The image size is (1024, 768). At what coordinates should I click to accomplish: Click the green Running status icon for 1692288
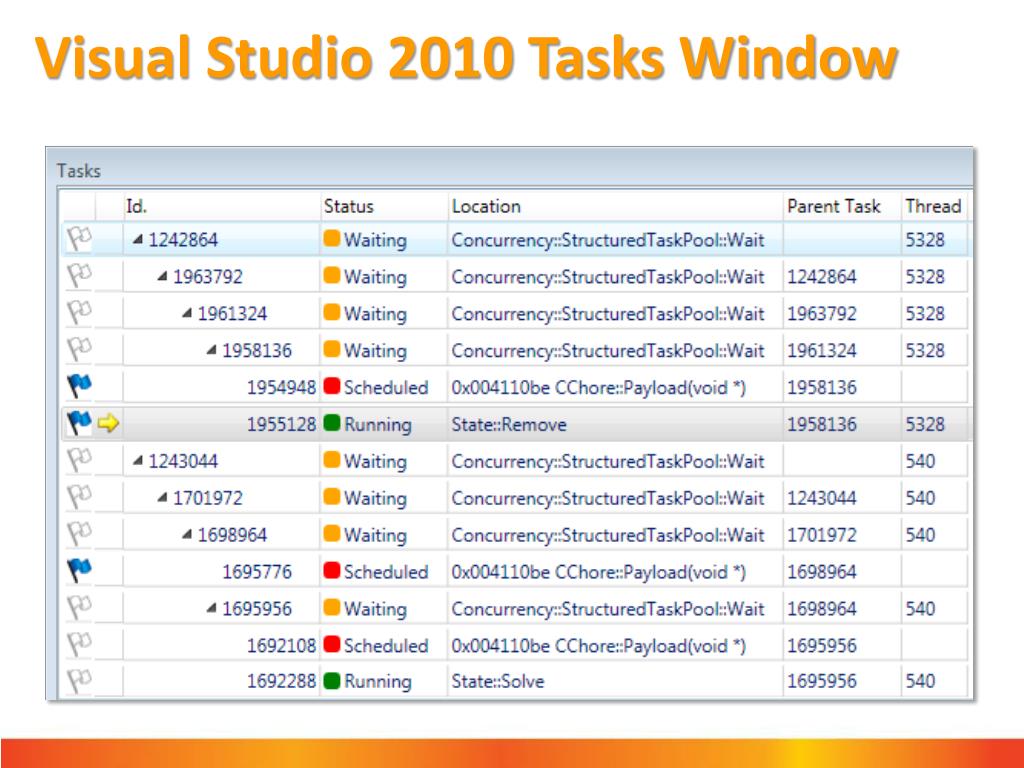[332, 681]
